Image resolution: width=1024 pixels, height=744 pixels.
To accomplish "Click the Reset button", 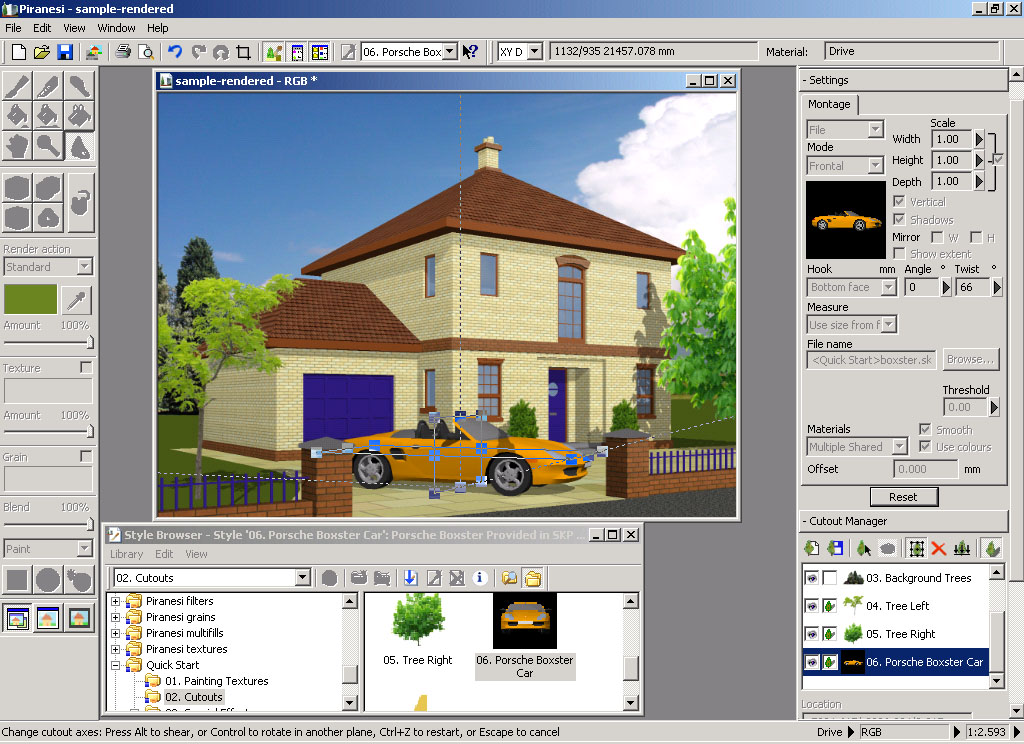I will pyautogui.click(x=903, y=497).
